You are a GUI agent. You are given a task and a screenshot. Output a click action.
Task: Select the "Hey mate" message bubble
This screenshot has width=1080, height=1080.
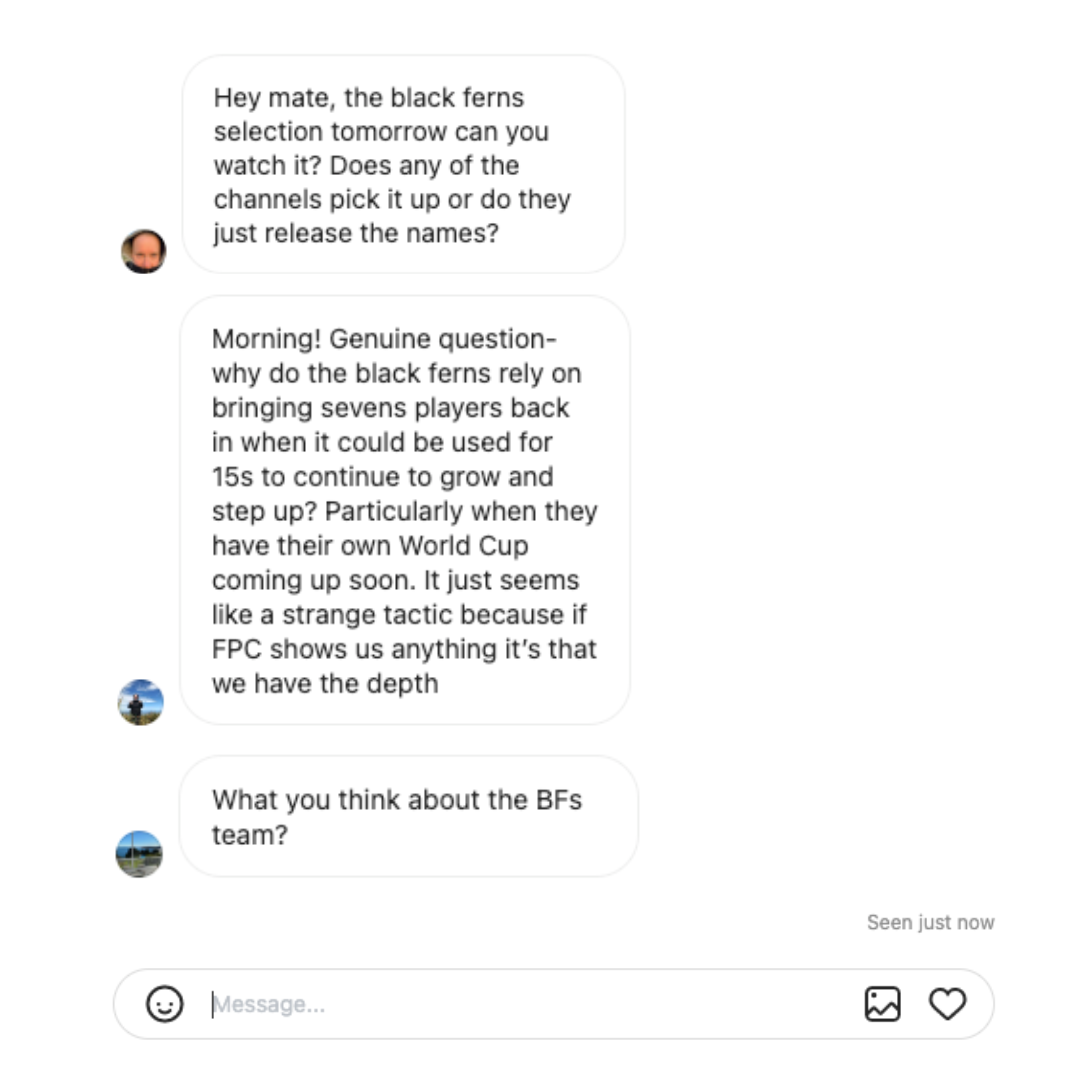(x=404, y=165)
